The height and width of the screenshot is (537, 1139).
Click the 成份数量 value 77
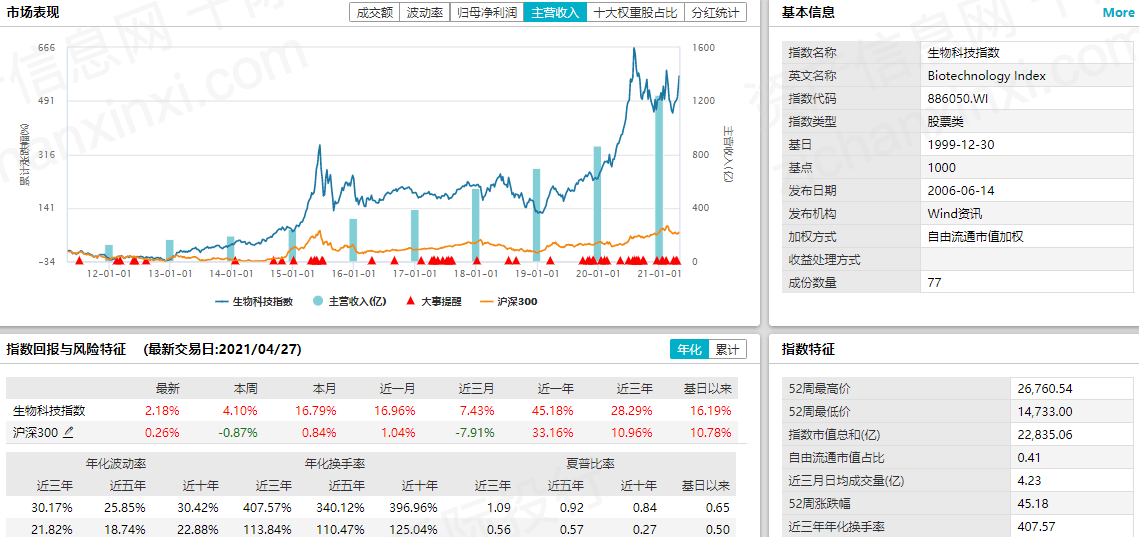point(935,283)
